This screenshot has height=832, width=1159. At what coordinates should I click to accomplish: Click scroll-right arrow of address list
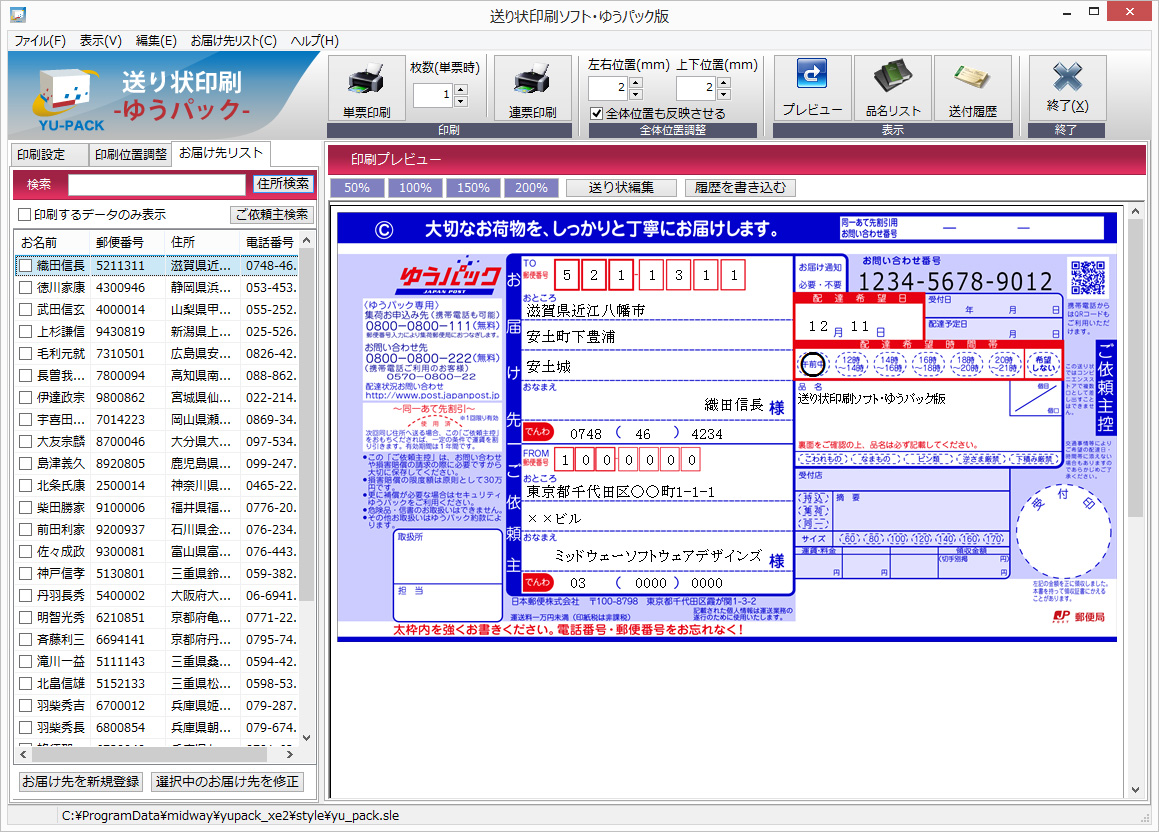click(290, 754)
